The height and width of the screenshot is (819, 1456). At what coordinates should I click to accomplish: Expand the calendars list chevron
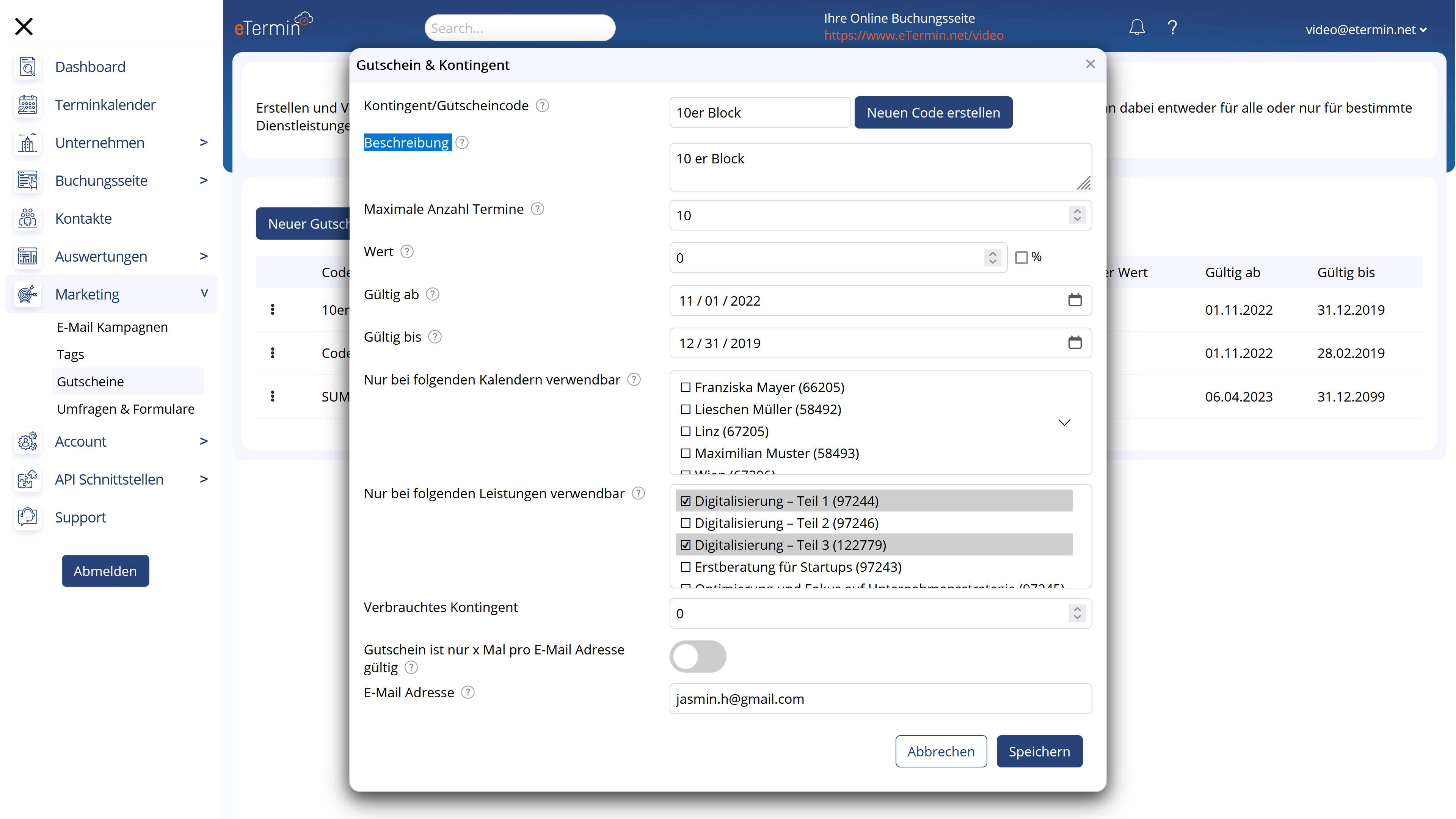pos(1064,422)
